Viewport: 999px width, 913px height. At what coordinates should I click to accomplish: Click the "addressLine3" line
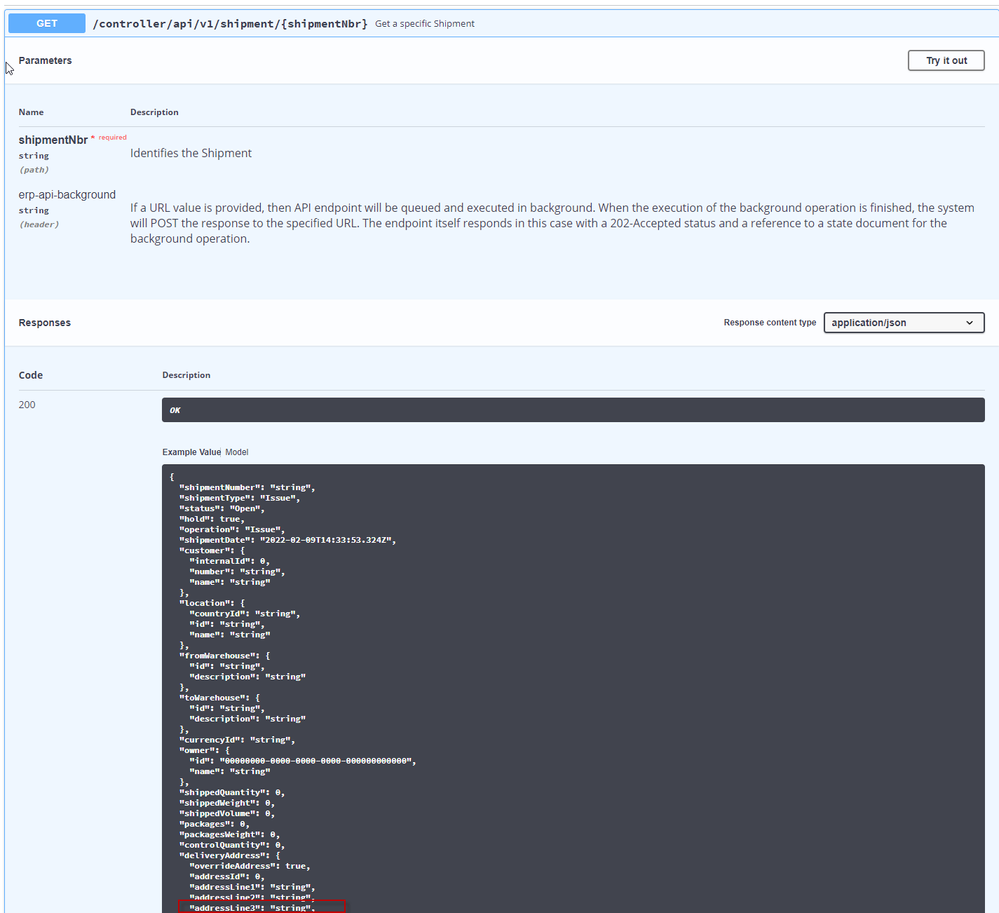(252, 908)
